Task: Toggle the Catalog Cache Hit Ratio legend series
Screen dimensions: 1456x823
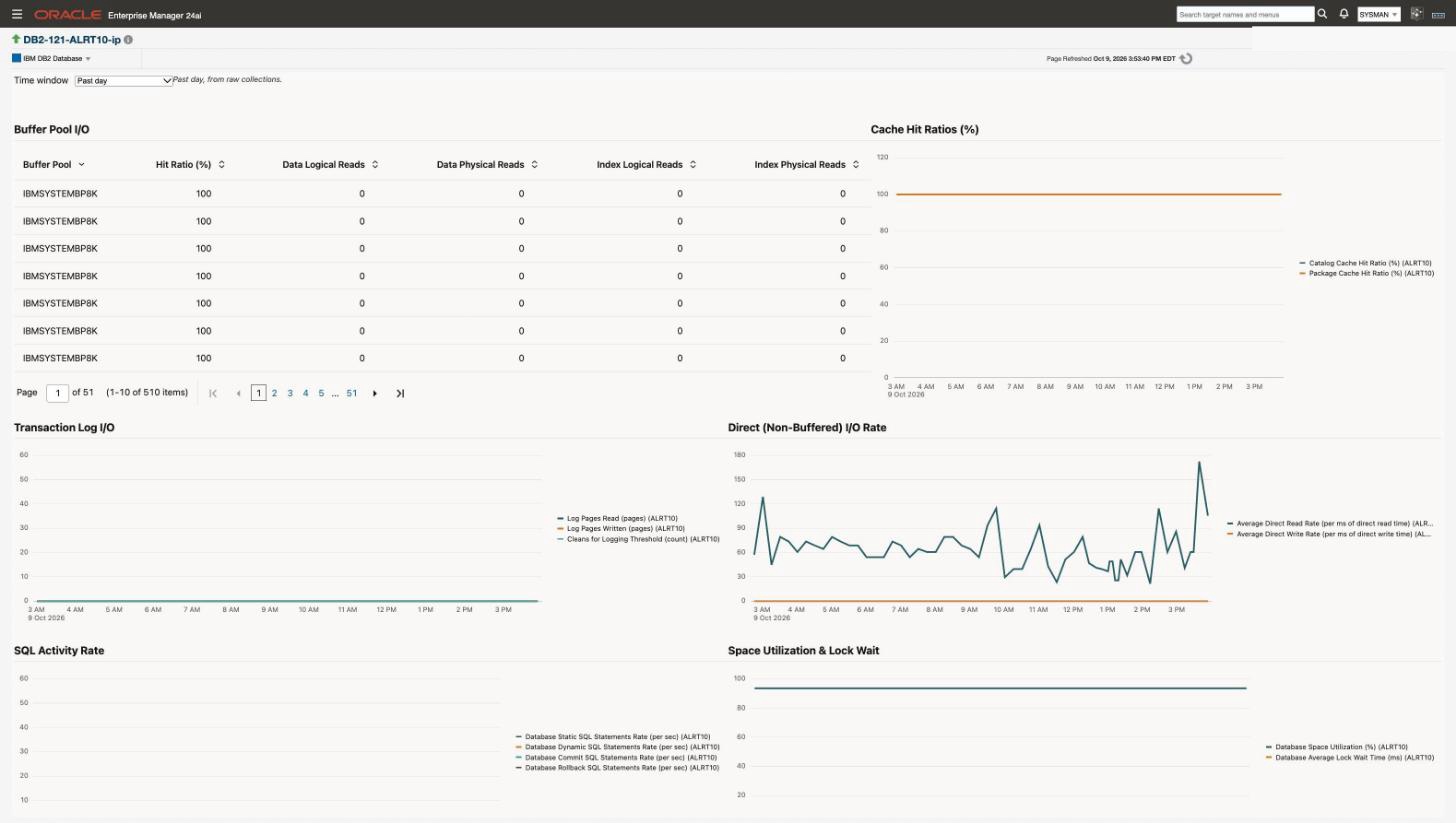Action: [1366, 264]
